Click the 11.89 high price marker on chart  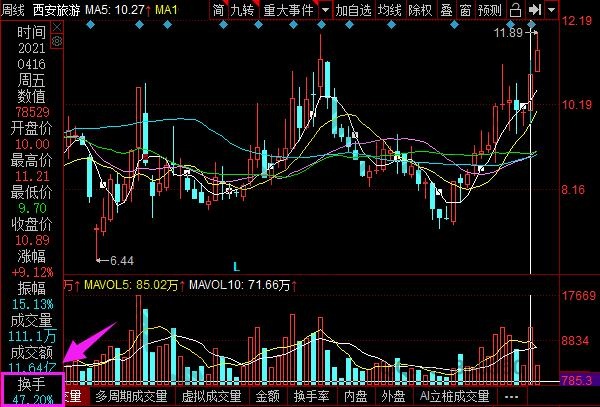tap(508, 33)
